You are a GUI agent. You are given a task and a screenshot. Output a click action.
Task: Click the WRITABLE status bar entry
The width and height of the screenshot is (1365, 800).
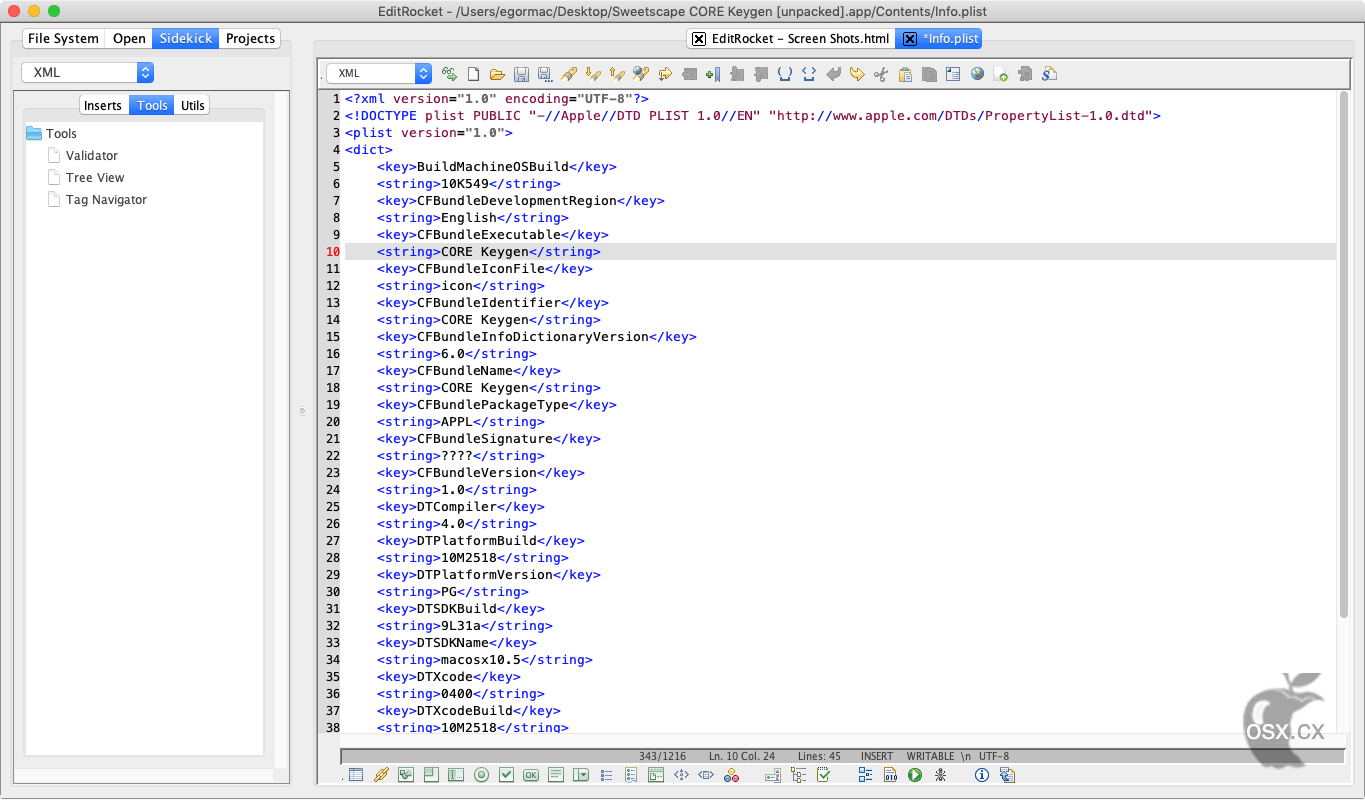(x=930, y=757)
